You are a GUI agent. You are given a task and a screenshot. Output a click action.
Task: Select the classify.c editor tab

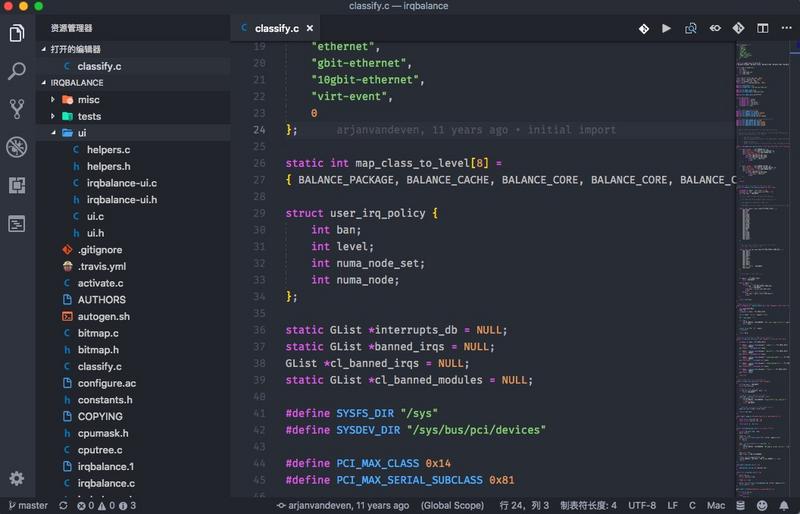tap(277, 29)
